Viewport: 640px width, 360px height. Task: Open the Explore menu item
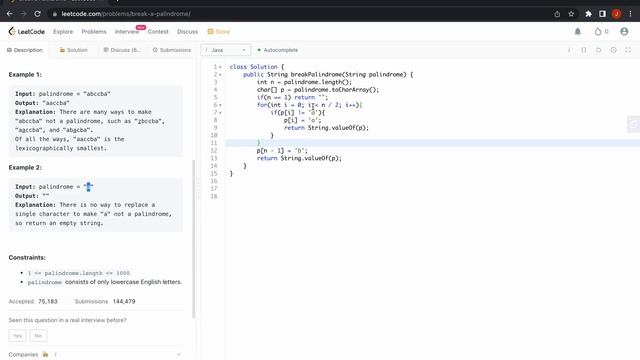click(x=63, y=31)
